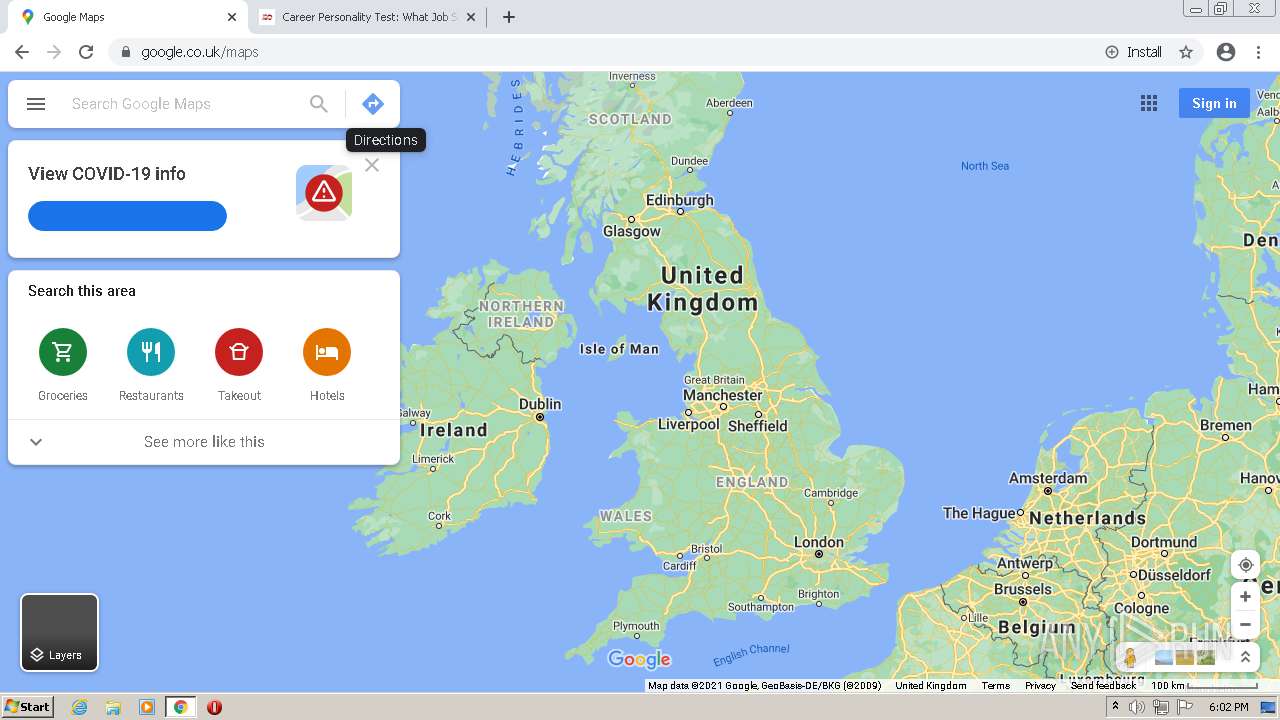Open the Terms link
Image resolution: width=1280 pixels, height=720 pixels.
click(x=995, y=686)
